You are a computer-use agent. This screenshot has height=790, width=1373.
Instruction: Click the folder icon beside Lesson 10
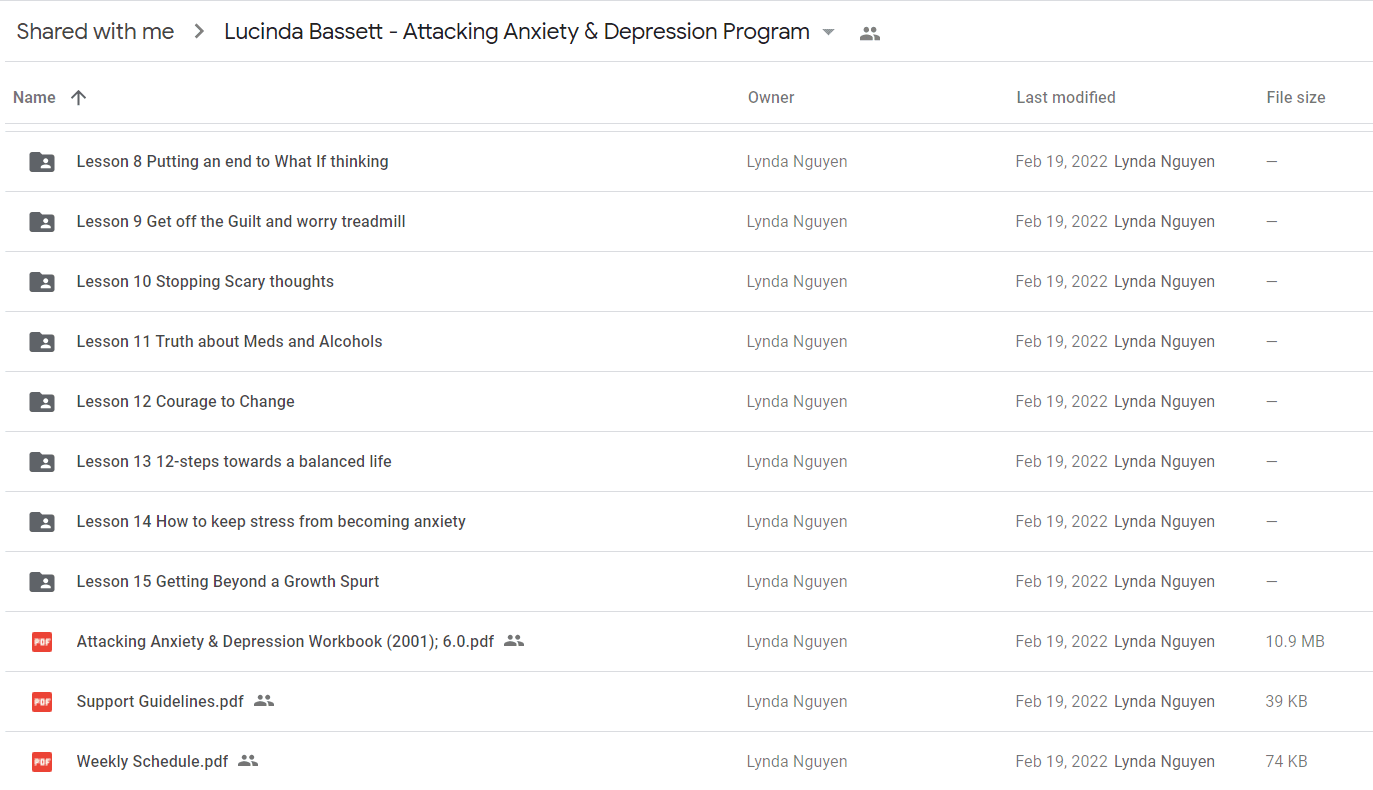point(42,281)
